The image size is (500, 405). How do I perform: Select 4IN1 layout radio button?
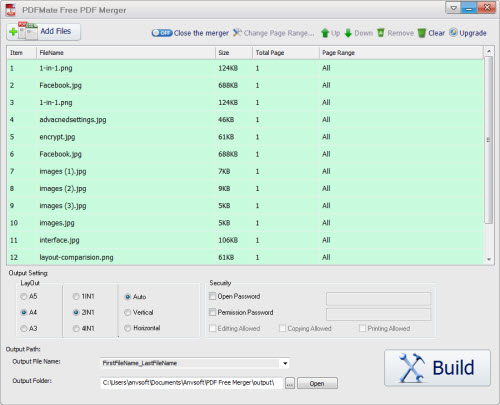(x=76, y=328)
